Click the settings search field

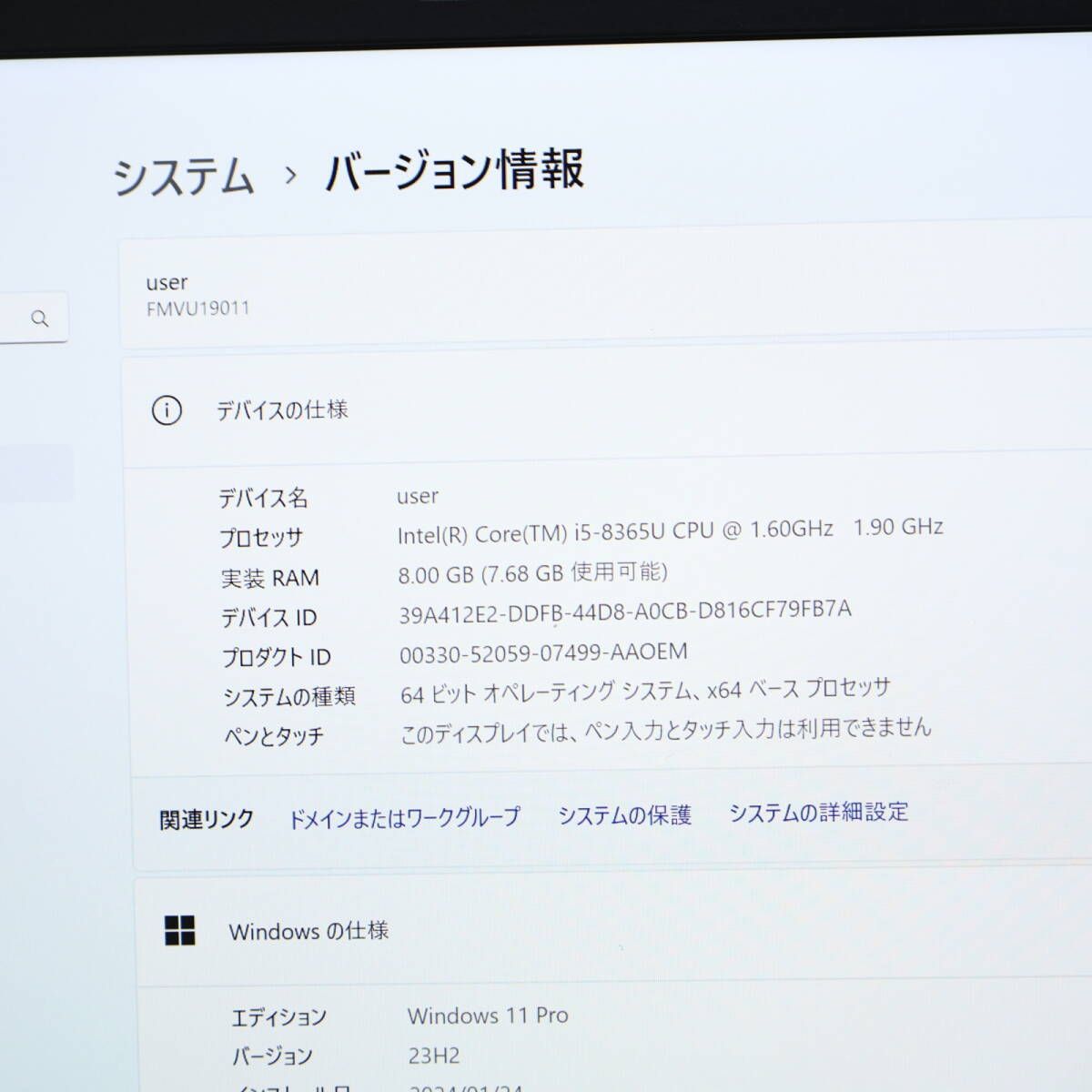[x=33, y=318]
